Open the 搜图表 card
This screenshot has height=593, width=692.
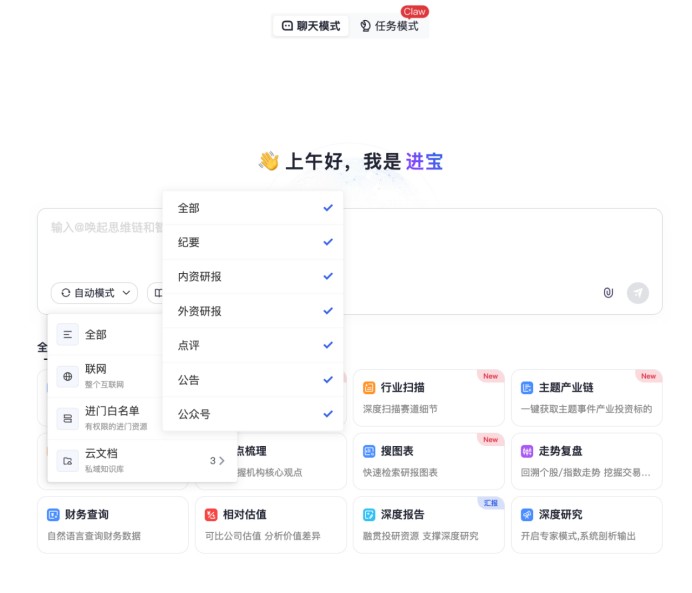[429, 462]
